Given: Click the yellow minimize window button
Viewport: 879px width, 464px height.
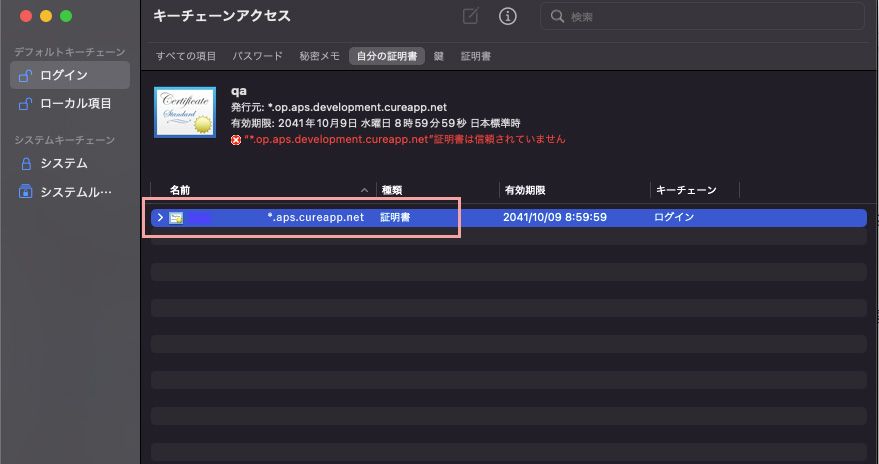Looking at the screenshot, I should [46, 16].
